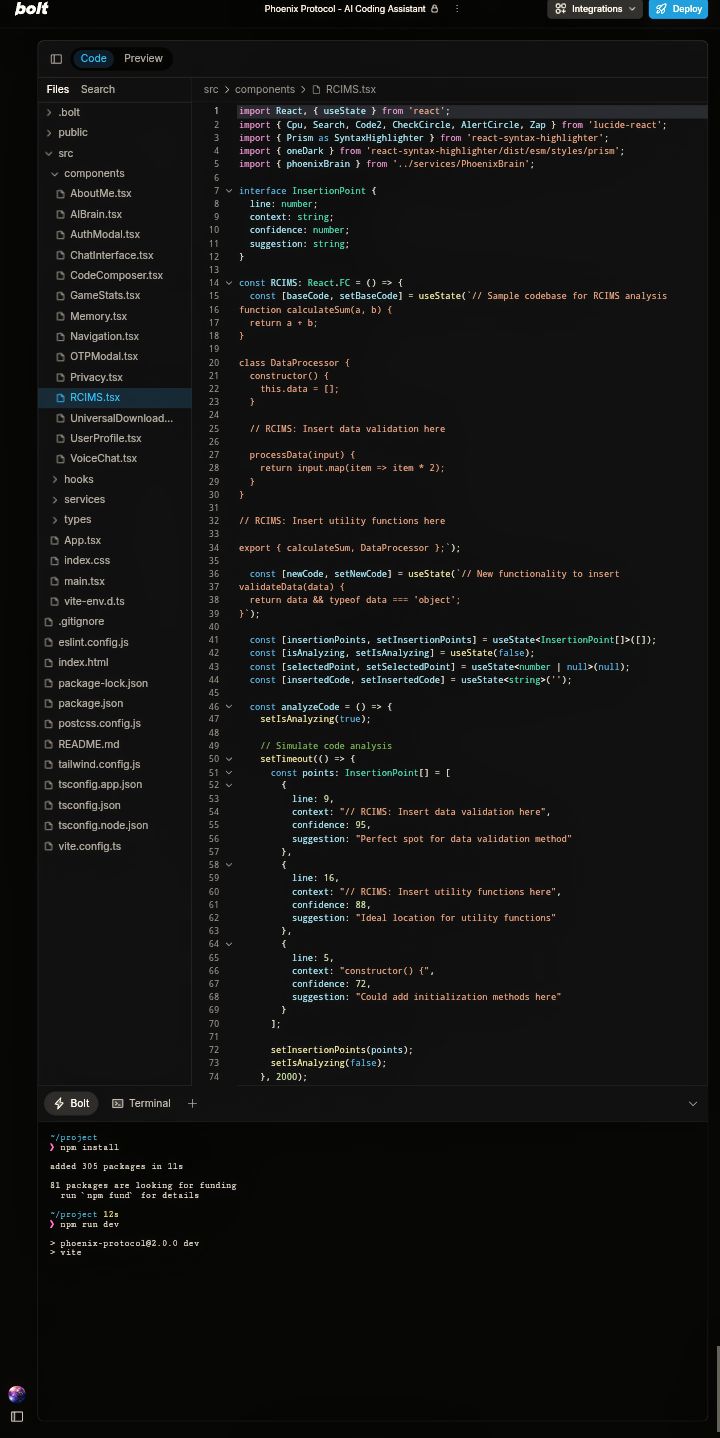720x1438 pixels.
Task: Switch to Preview view
Action: pyautogui.click(x=143, y=59)
